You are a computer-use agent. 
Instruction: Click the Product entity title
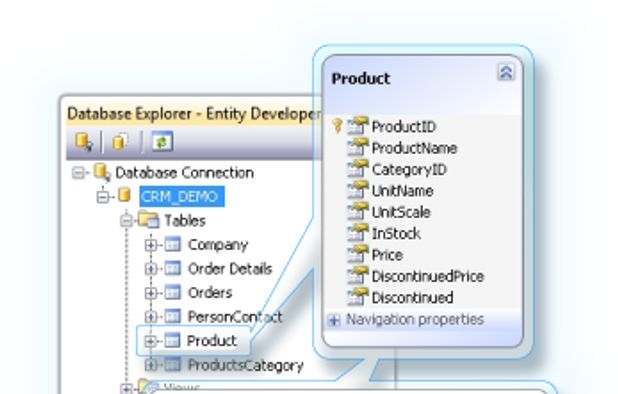361,78
